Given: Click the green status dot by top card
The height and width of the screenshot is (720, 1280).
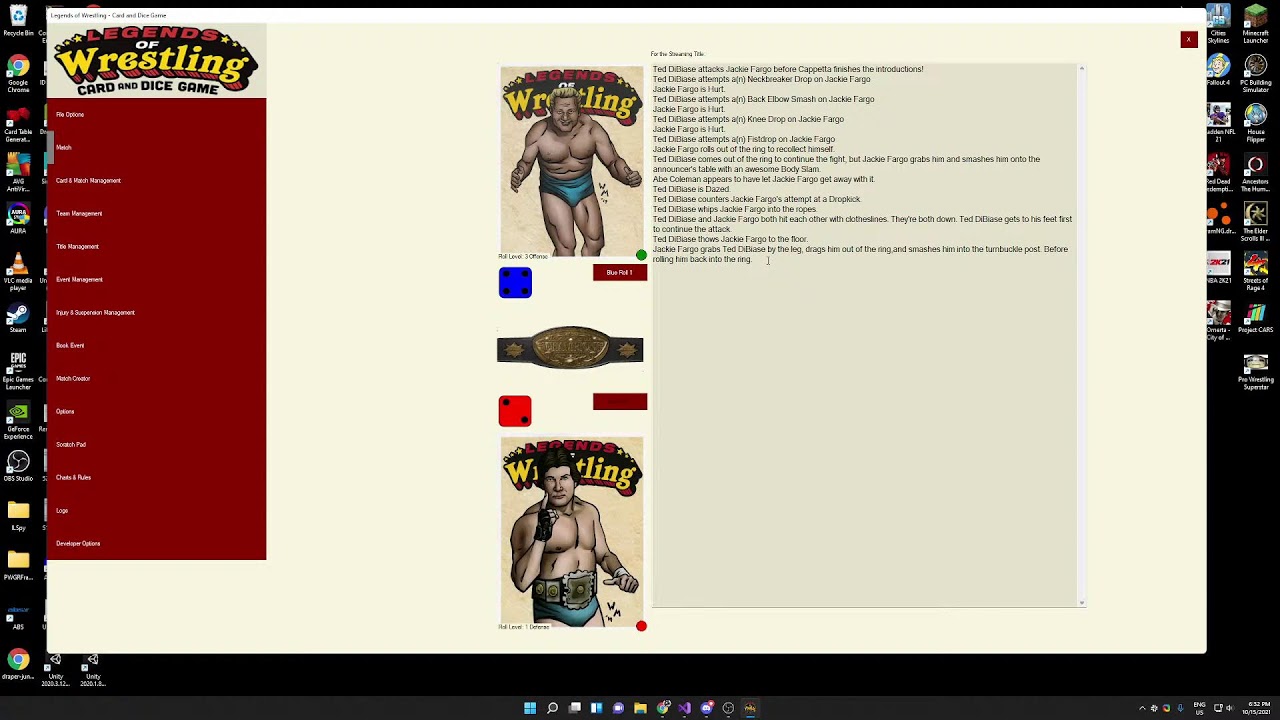Looking at the screenshot, I should pos(641,255).
